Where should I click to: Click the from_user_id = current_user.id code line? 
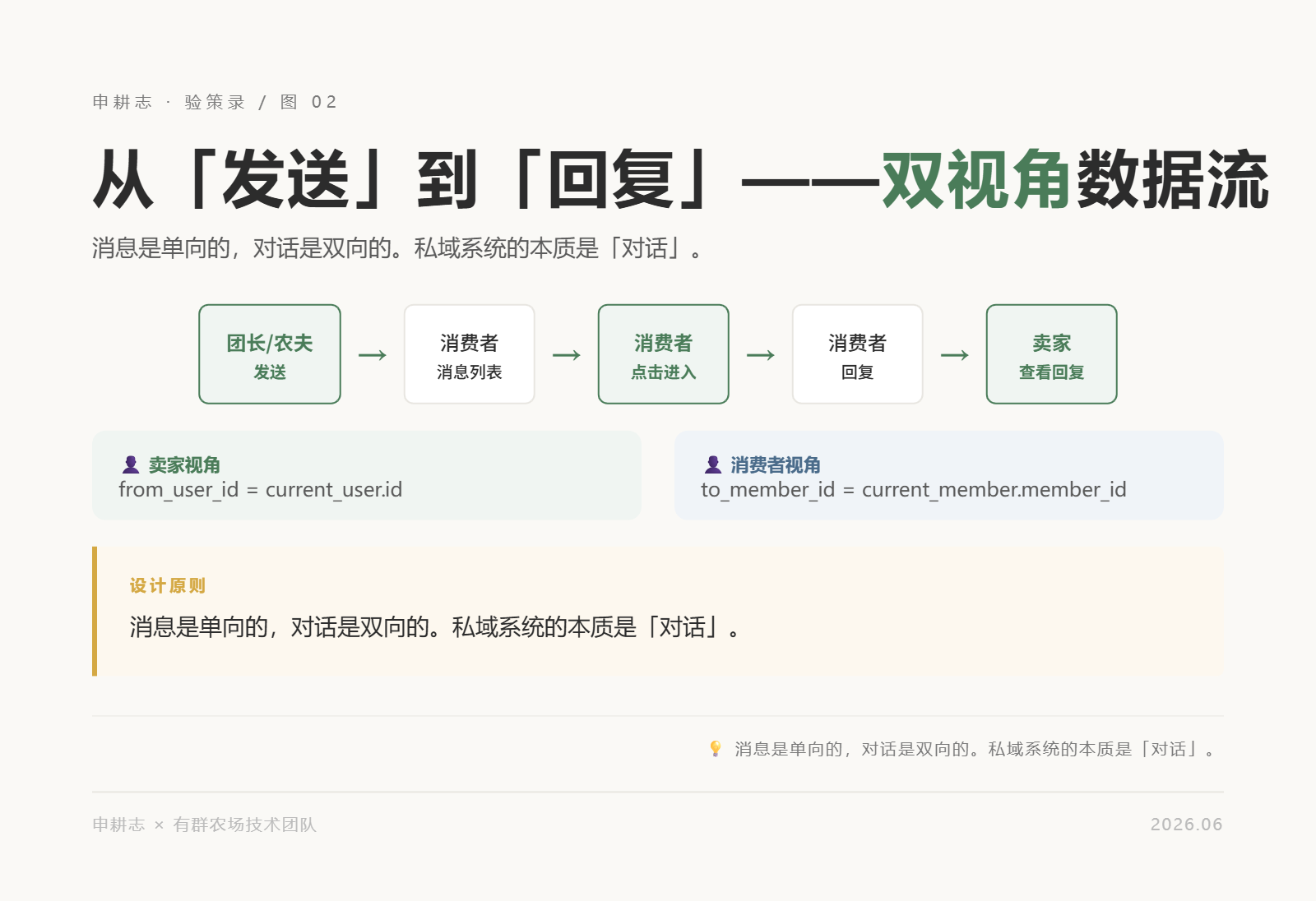pos(261,490)
